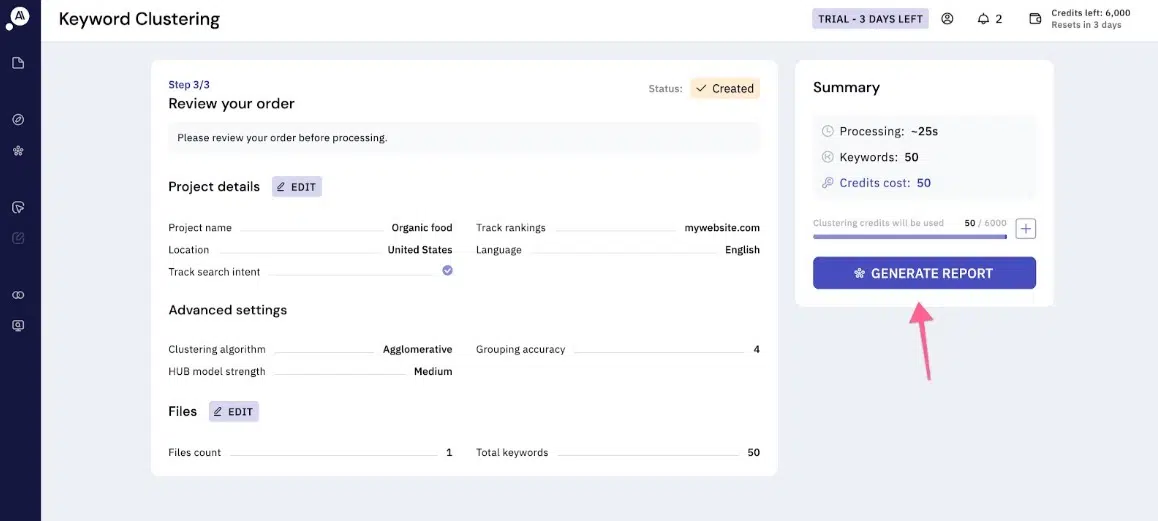
Task: Open the notifications bell
Action: coord(983,19)
